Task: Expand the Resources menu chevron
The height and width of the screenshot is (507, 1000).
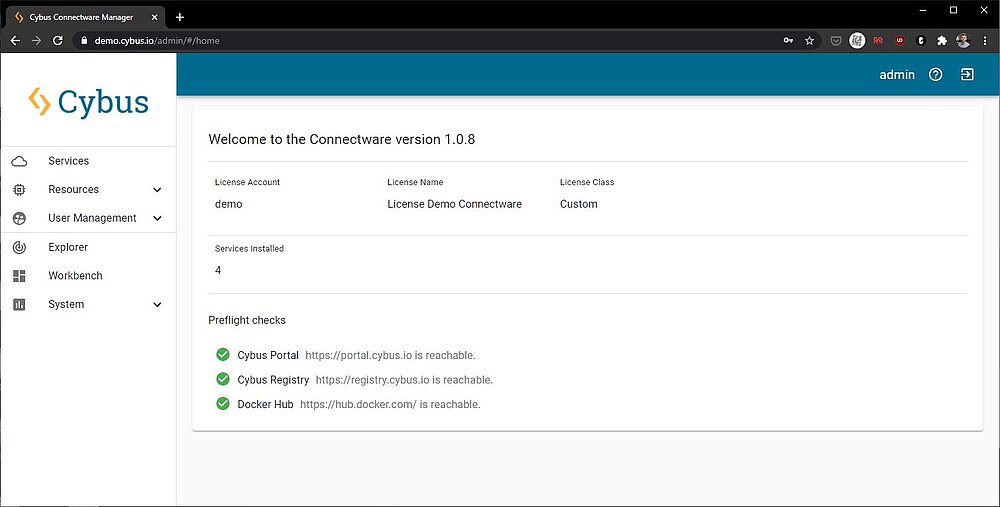Action: (x=157, y=189)
